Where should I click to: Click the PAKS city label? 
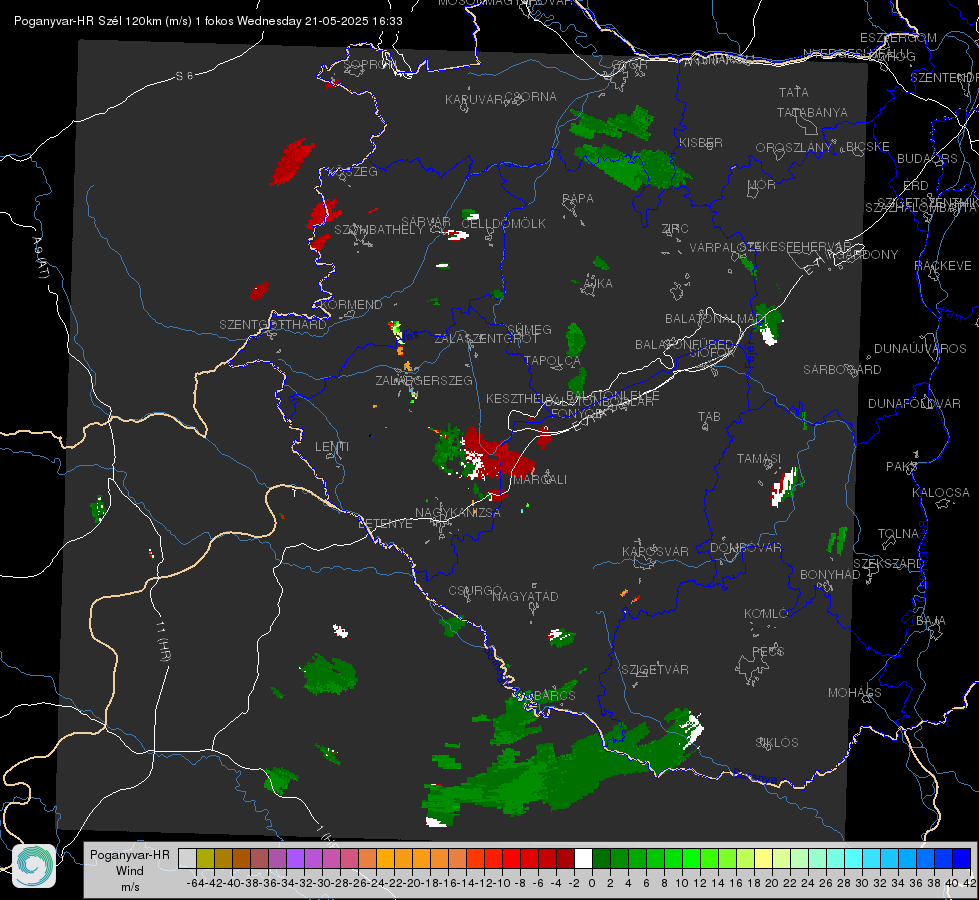(902, 466)
